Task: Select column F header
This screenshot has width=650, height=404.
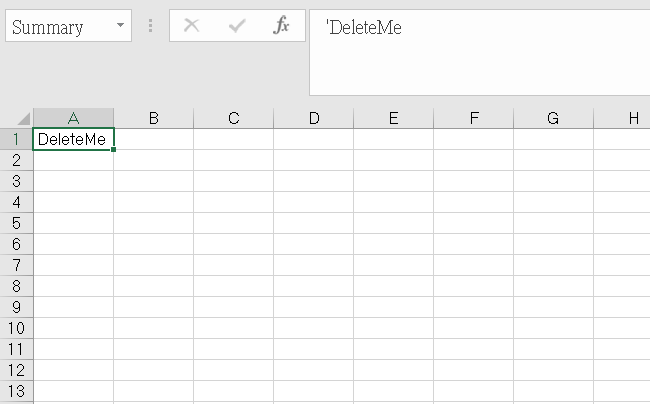Action: [x=473, y=118]
